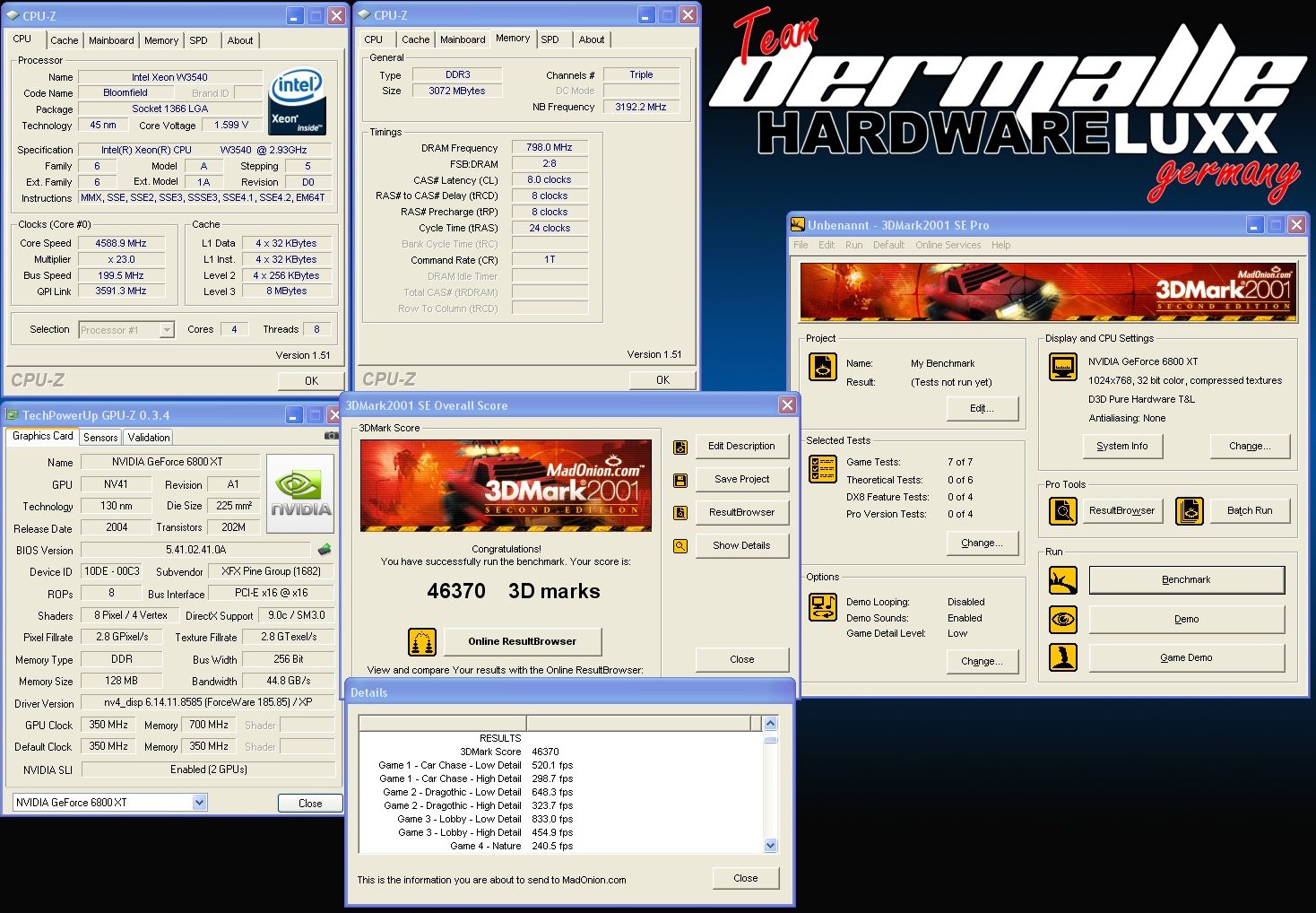Click the Driver Version field in GPU-Z
This screenshot has height=913, width=1316.
[x=208, y=702]
